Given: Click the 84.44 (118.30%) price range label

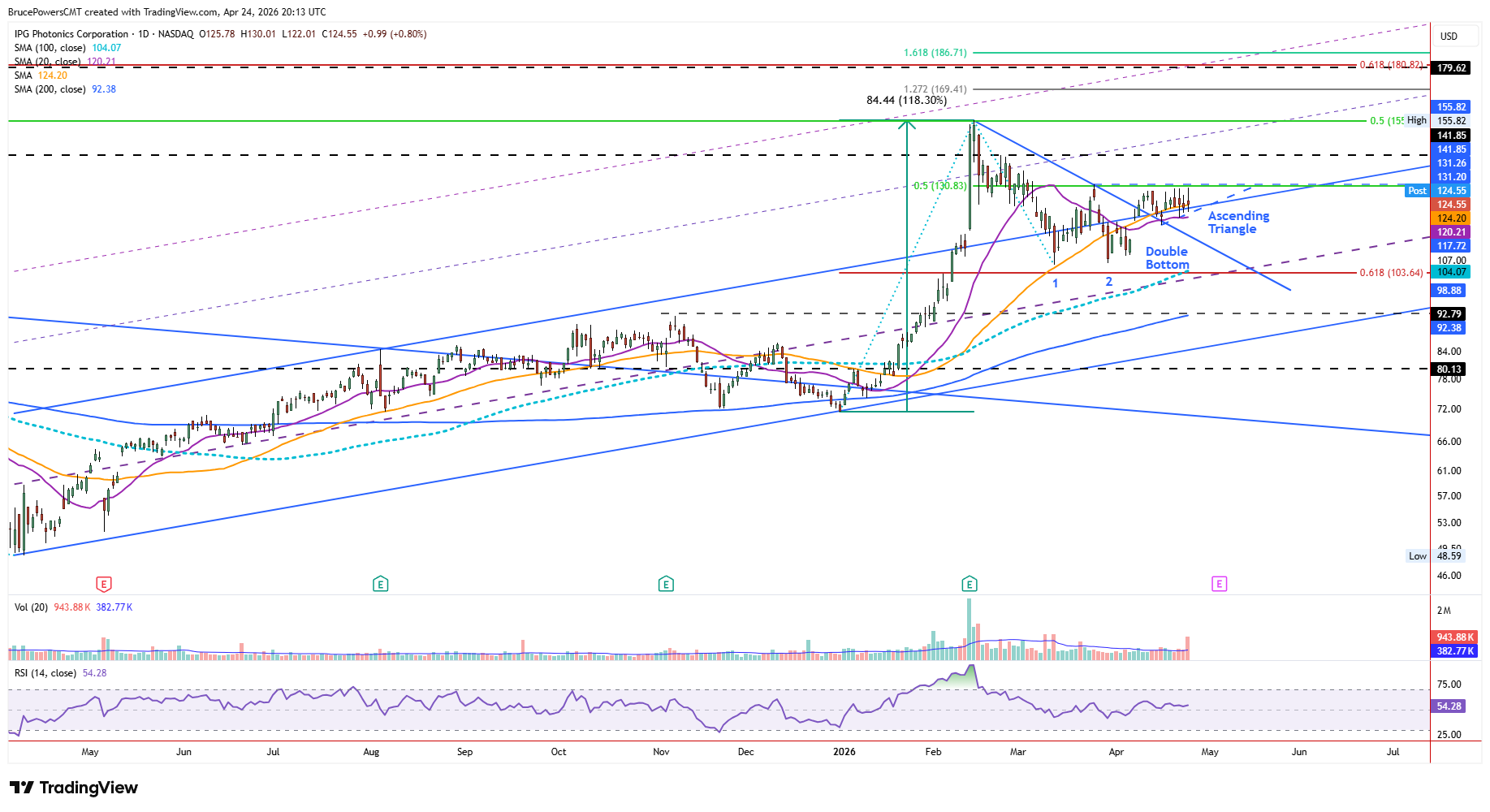Looking at the screenshot, I should (906, 101).
